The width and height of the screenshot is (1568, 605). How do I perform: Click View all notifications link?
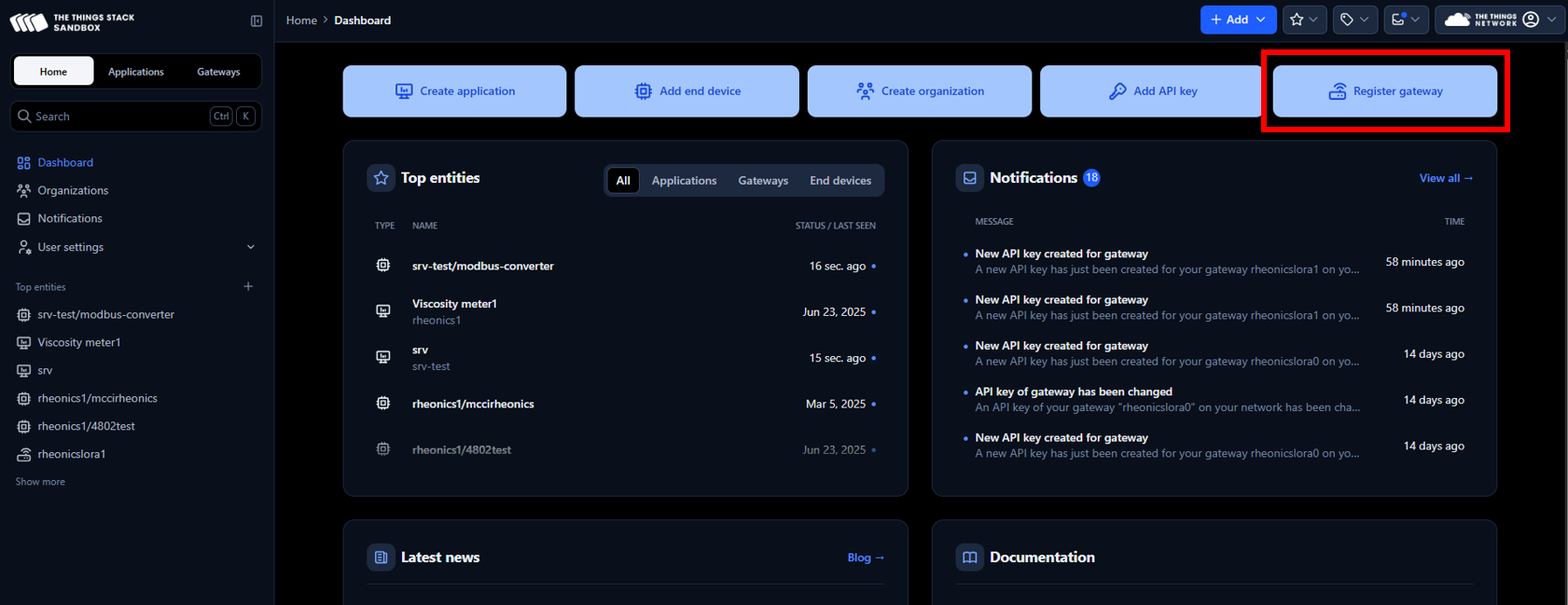[x=1446, y=178]
